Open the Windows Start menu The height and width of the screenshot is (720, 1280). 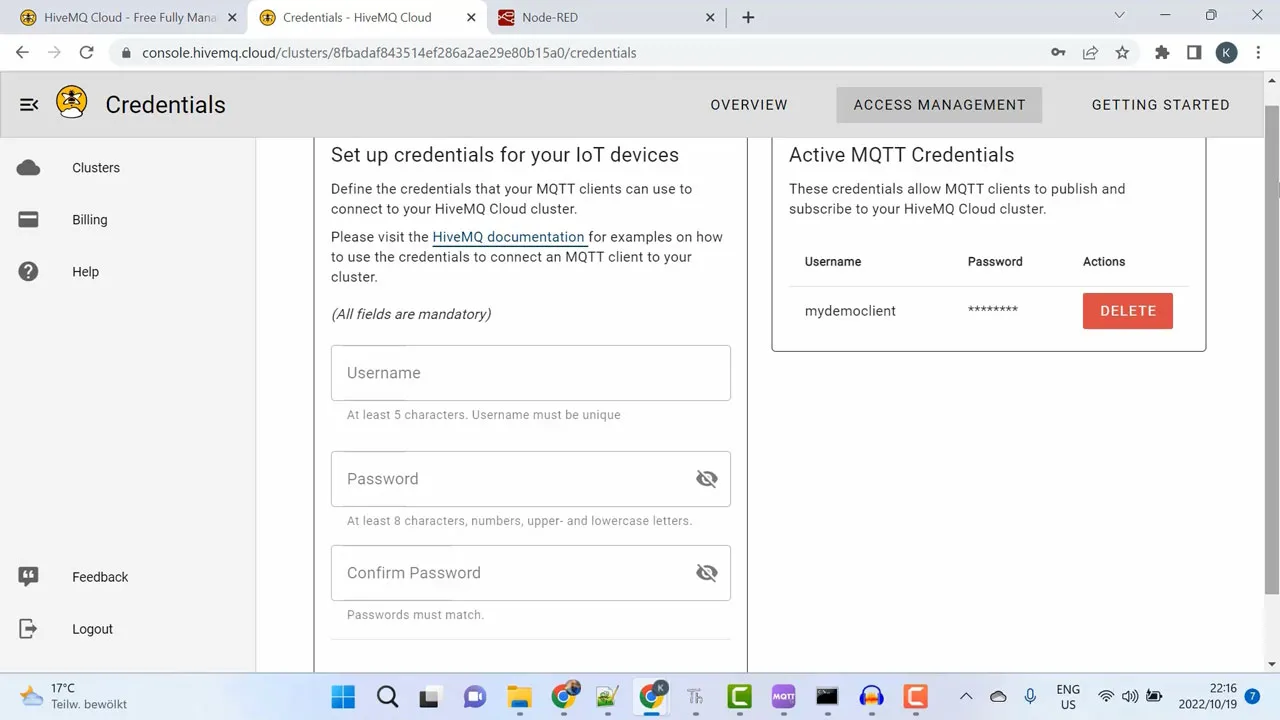click(x=343, y=696)
